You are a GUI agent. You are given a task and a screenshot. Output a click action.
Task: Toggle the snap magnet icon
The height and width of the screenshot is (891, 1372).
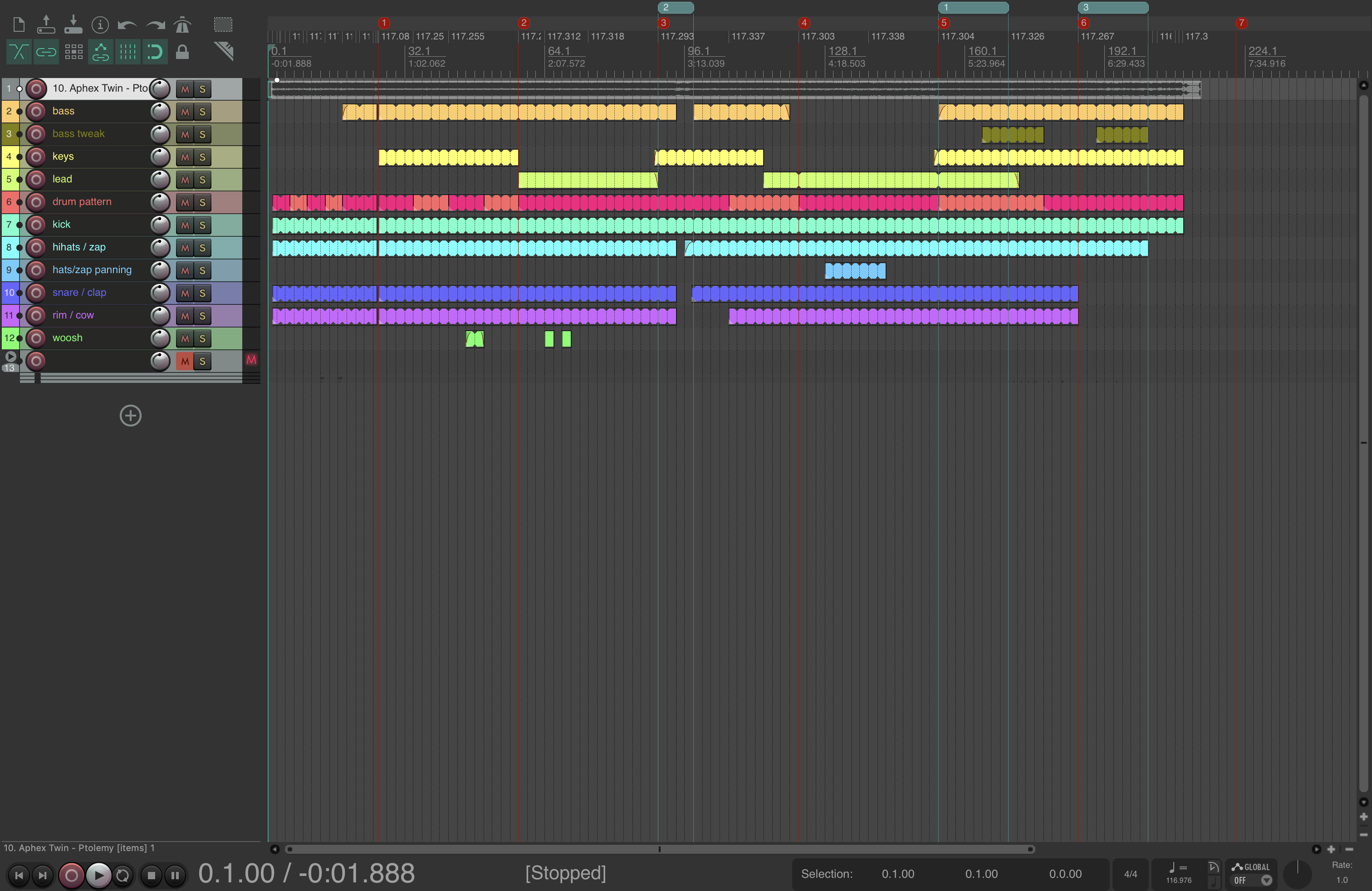155,52
